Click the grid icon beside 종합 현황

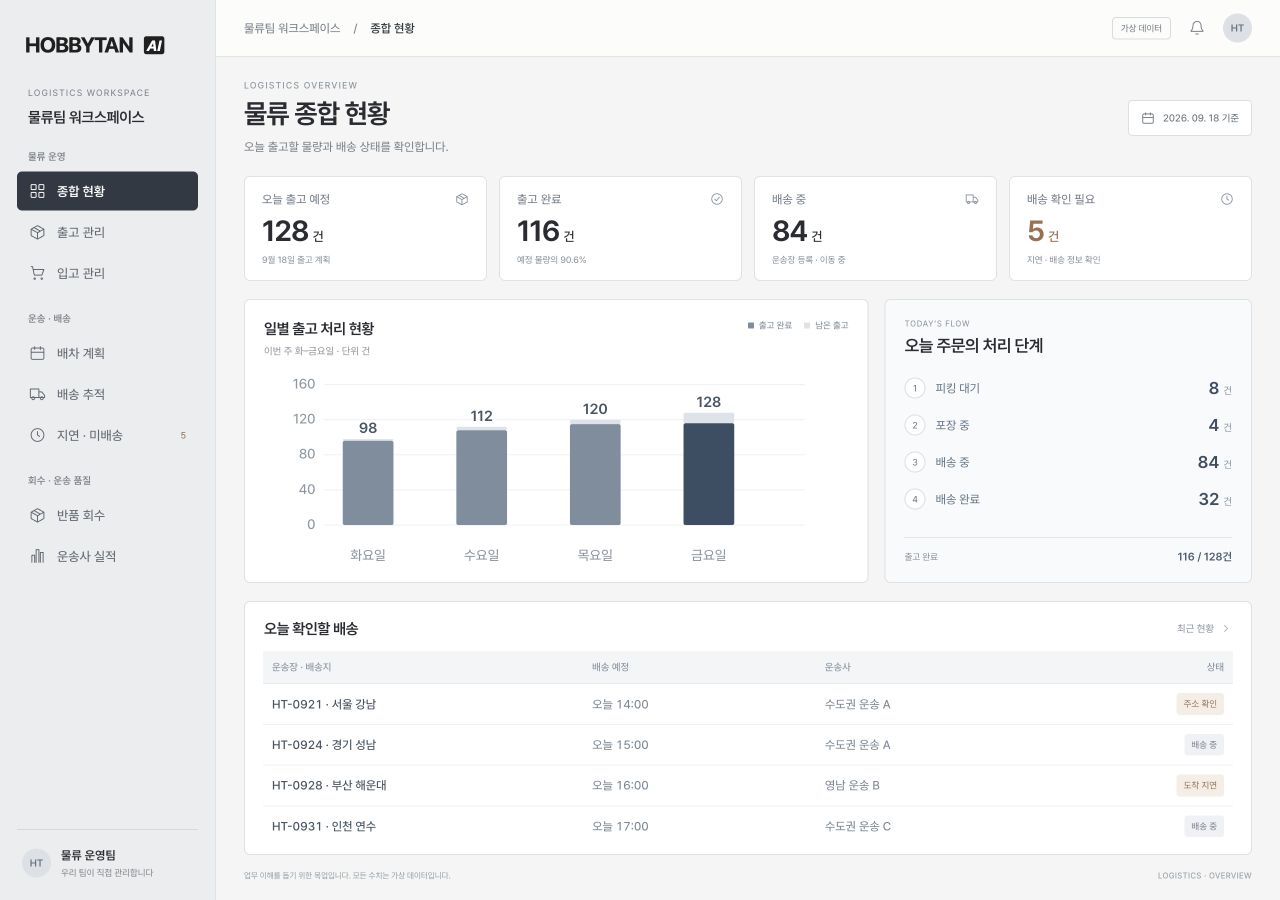tap(38, 191)
